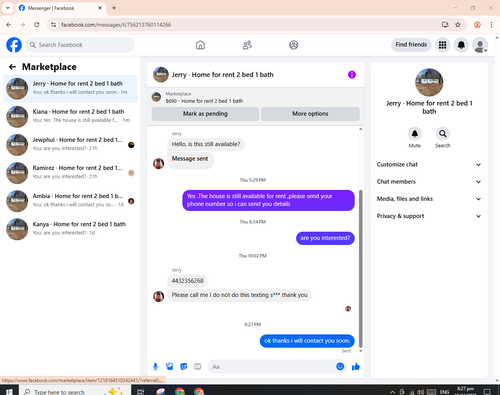Click the Mark as pending button
Screen dimensions: 500x395
205,114
